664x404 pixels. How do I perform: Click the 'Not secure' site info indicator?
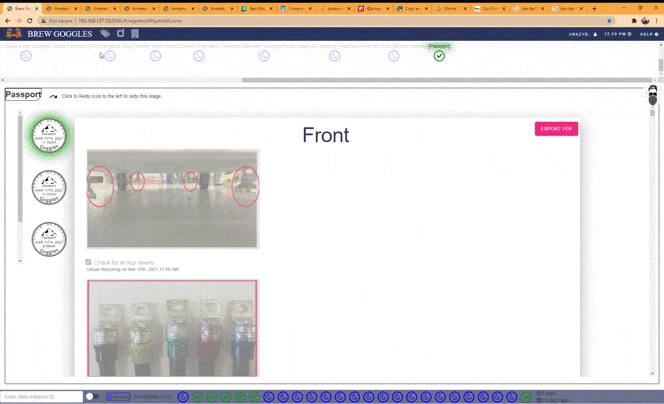[x=57, y=21]
